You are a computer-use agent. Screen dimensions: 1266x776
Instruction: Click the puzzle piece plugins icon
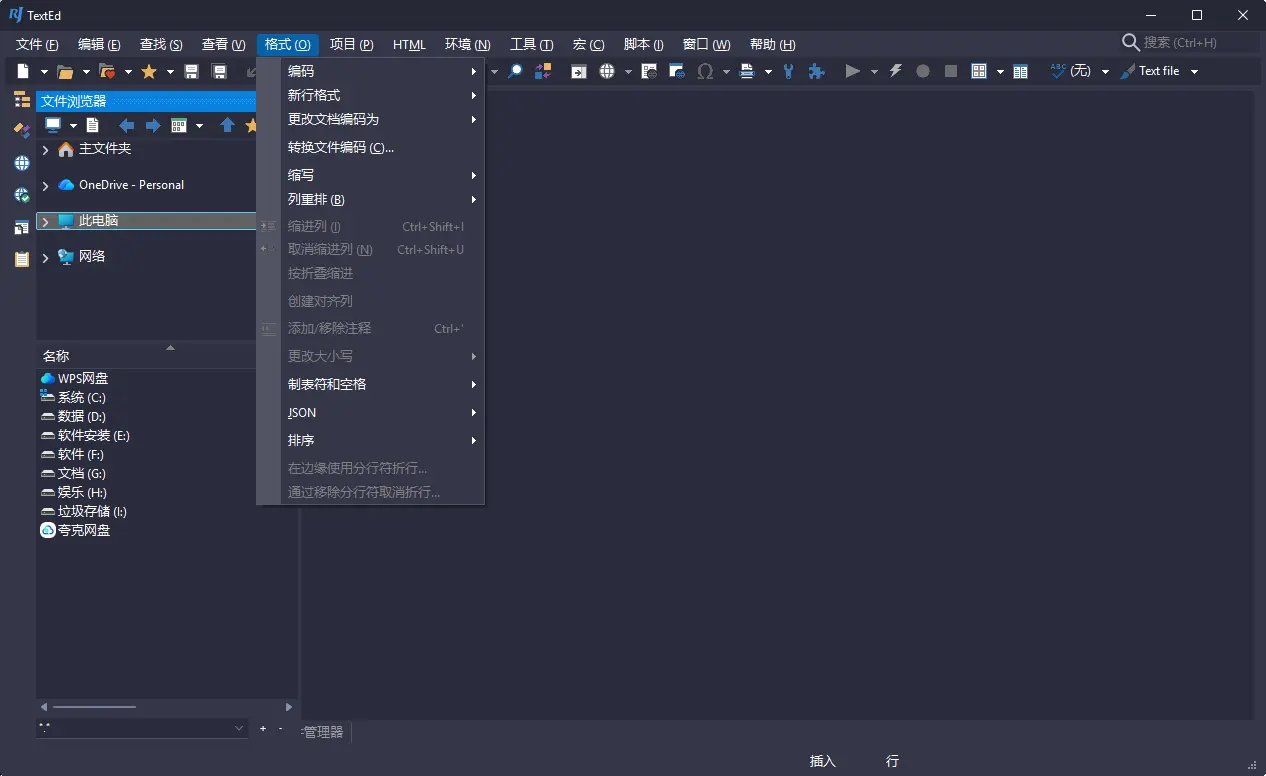pyautogui.click(x=817, y=71)
